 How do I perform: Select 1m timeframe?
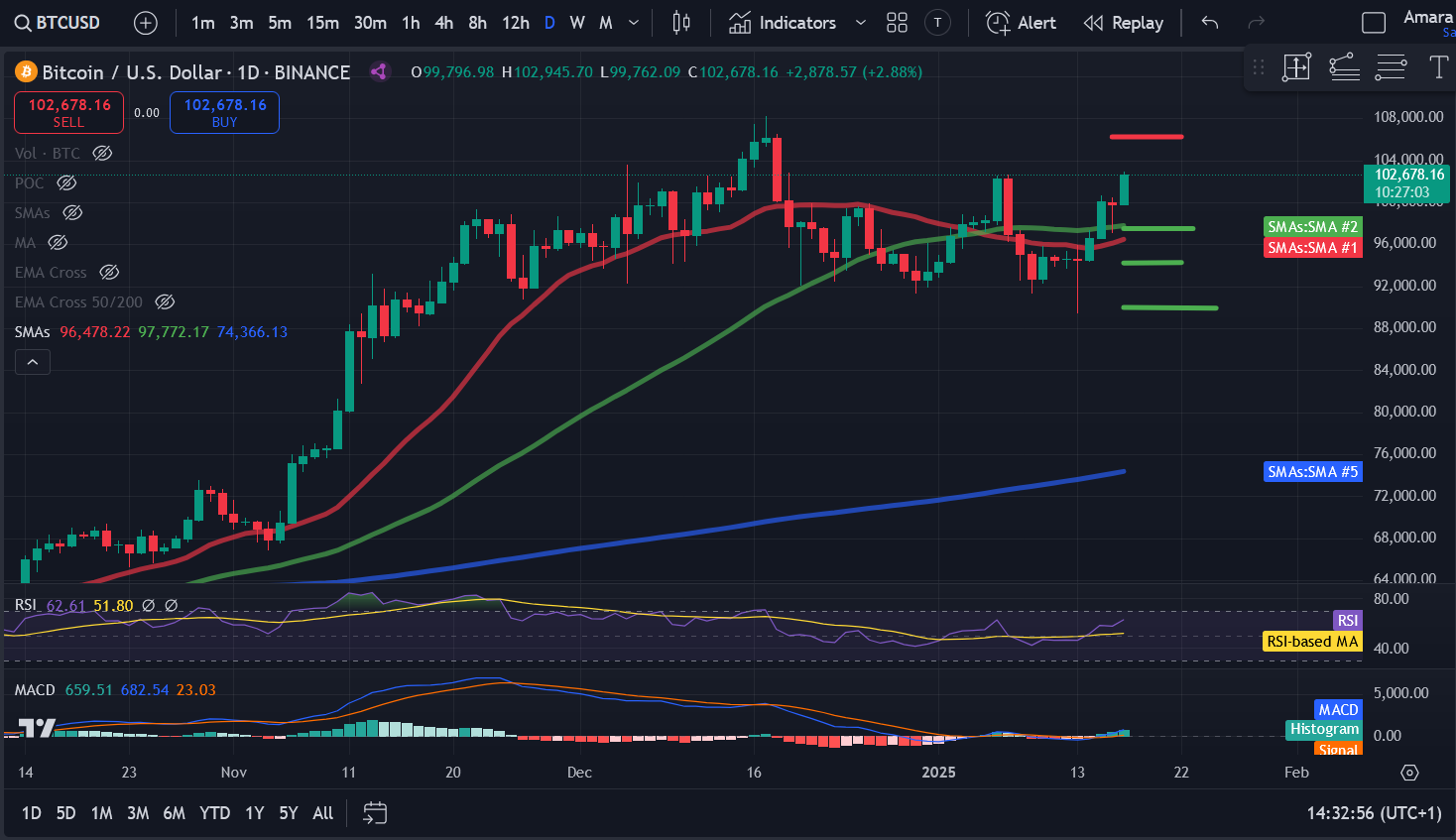(203, 23)
